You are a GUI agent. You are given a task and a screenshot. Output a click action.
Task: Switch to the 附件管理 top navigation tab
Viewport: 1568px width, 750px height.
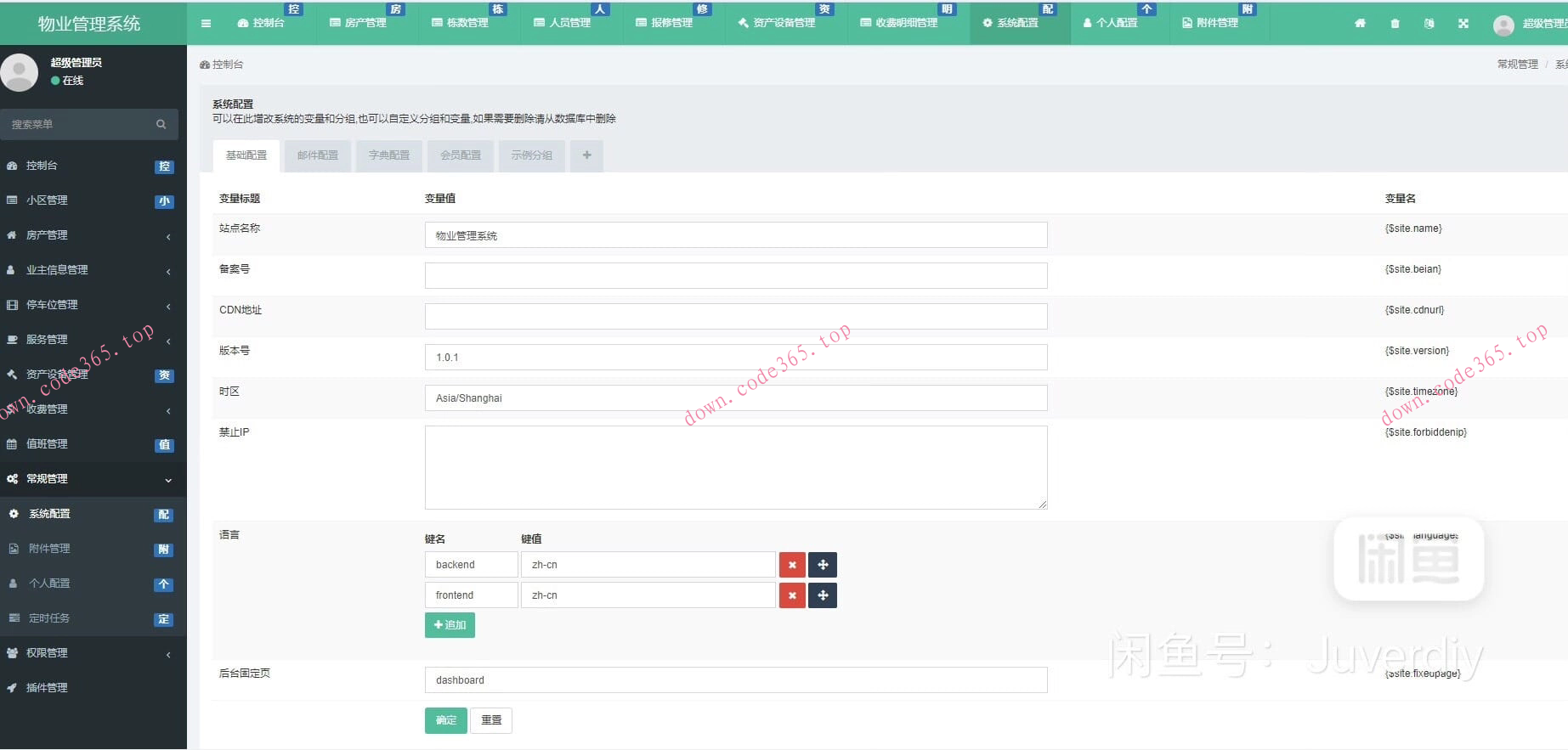(1210, 23)
